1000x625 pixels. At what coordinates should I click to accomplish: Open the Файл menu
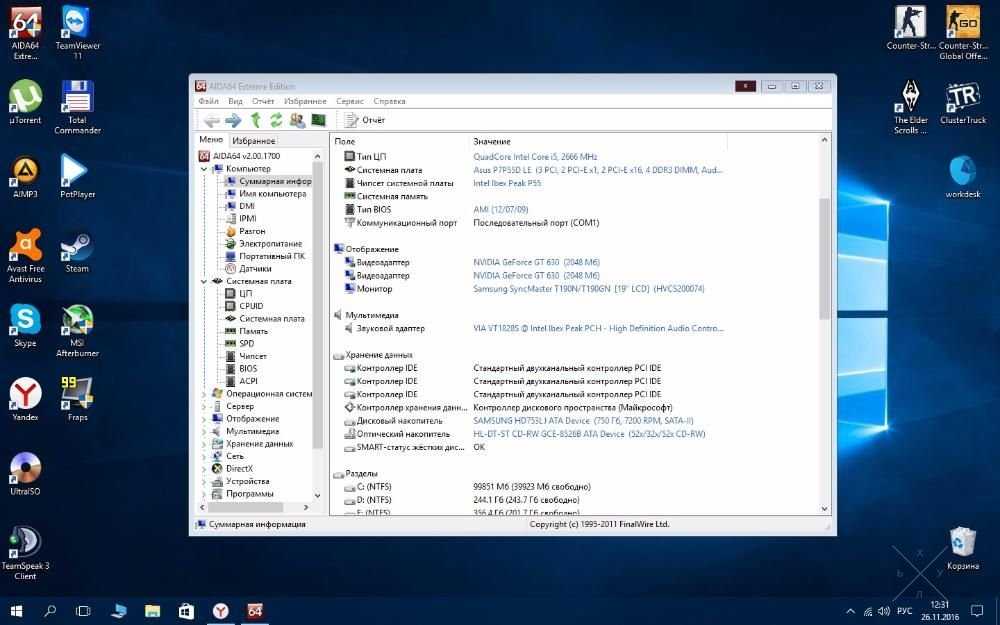208,101
